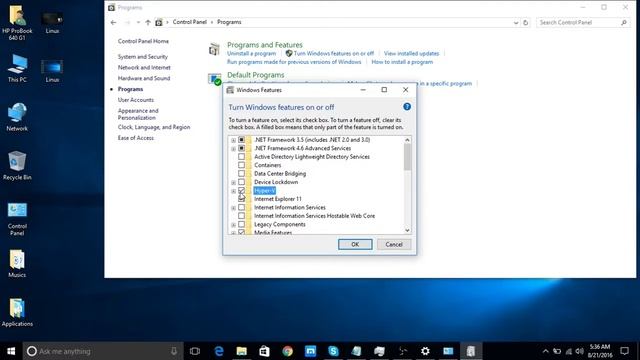Open the Network desktop icon
The height and width of the screenshot is (360, 640).
point(17,117)
